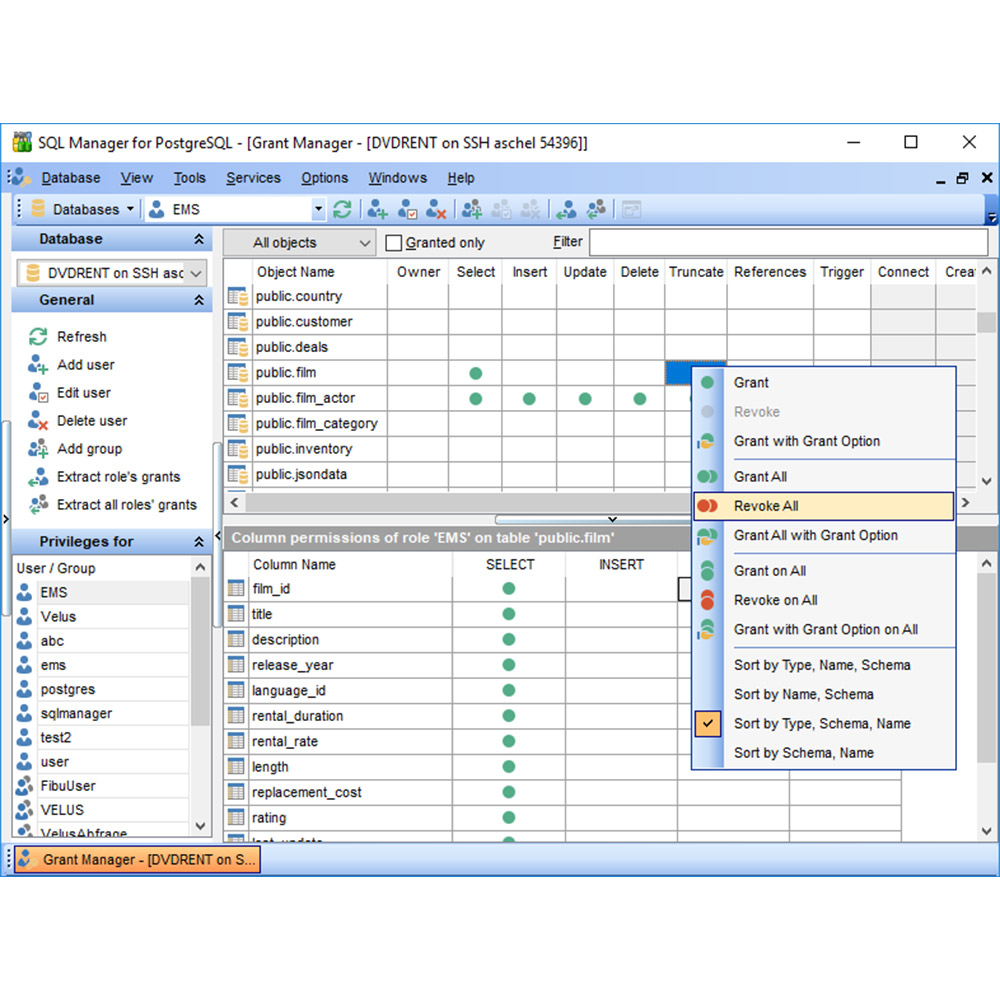
Task: Toggle Insert privilege on public.film_actor
Action: [x=529, y=399]
